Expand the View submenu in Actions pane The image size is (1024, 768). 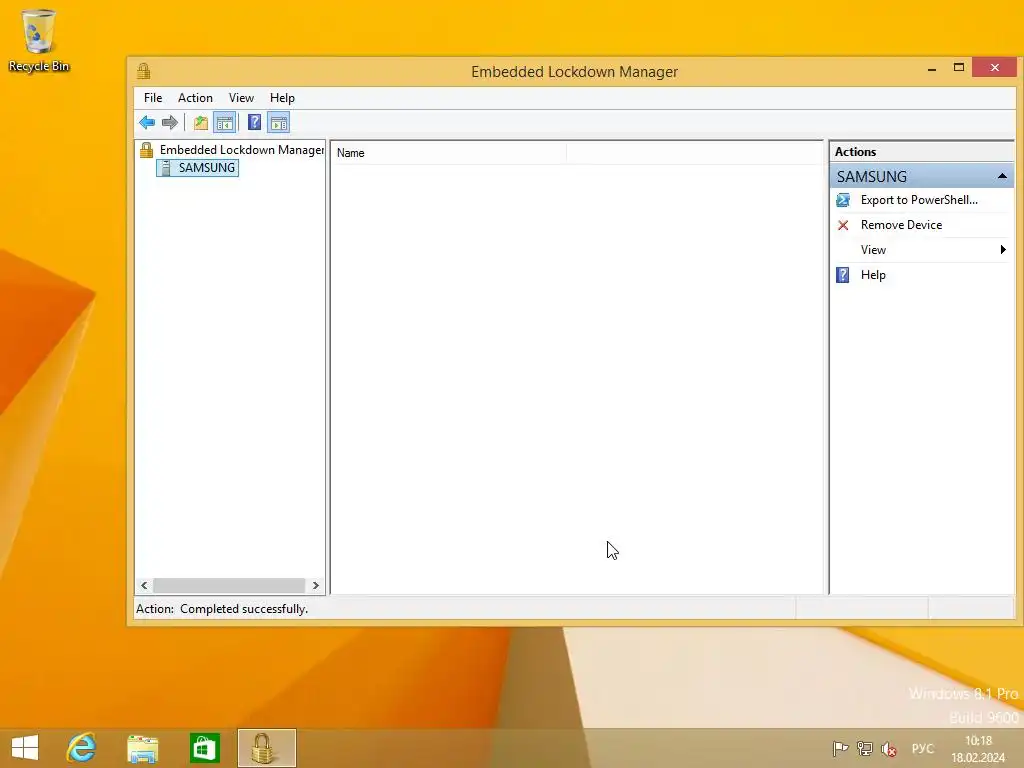921,249
